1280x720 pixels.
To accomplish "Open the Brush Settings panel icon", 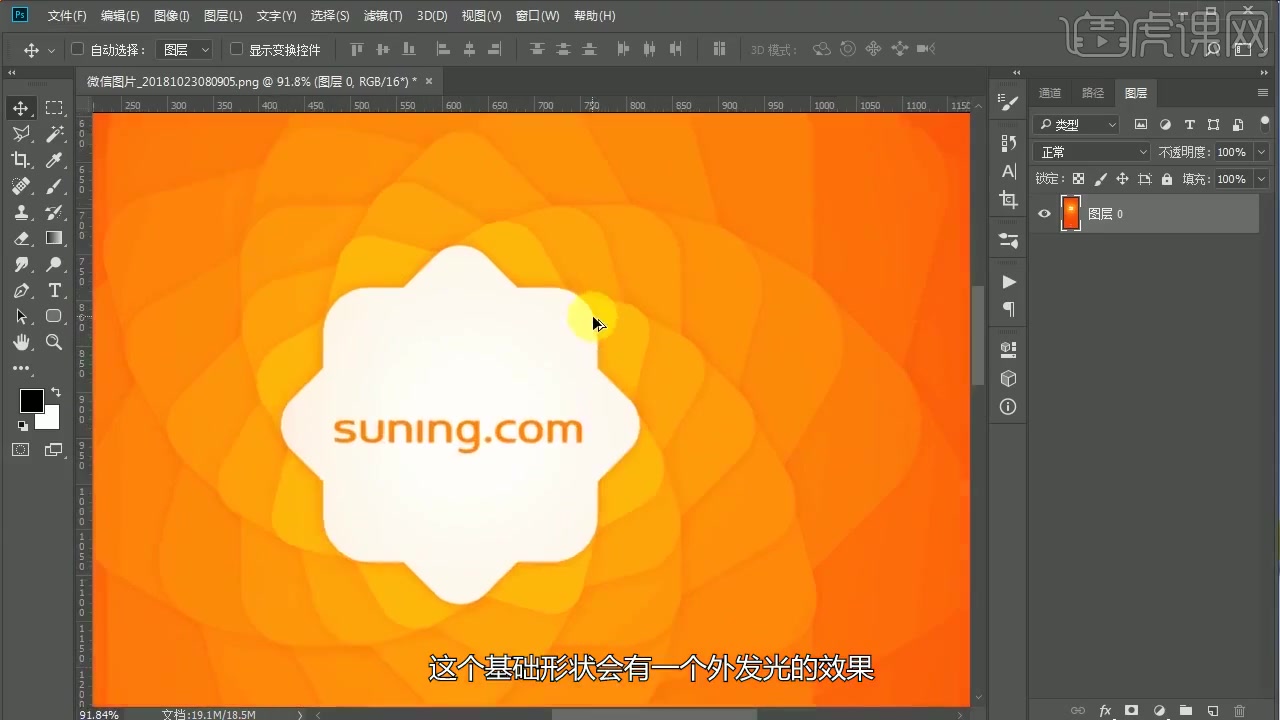I will (1008, 103).
